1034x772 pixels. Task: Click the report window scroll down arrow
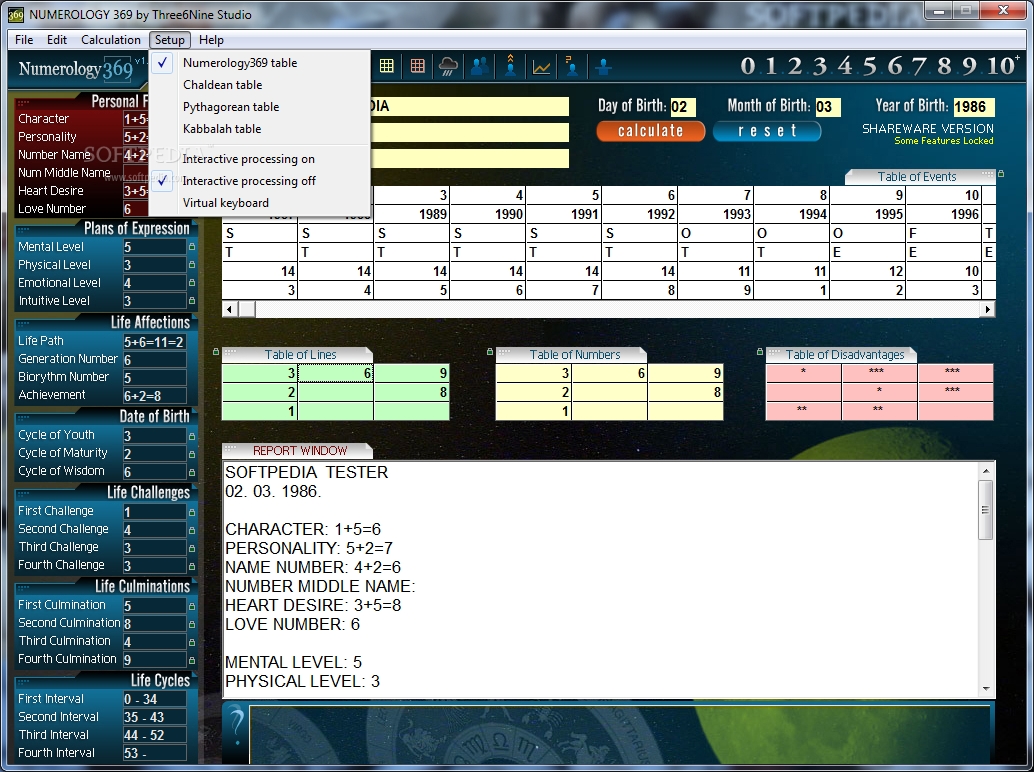click(986, 689)
